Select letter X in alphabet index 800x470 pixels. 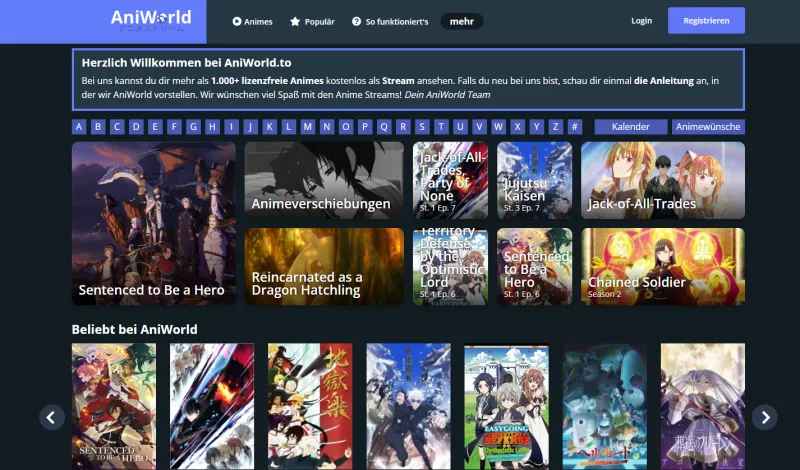517,127
